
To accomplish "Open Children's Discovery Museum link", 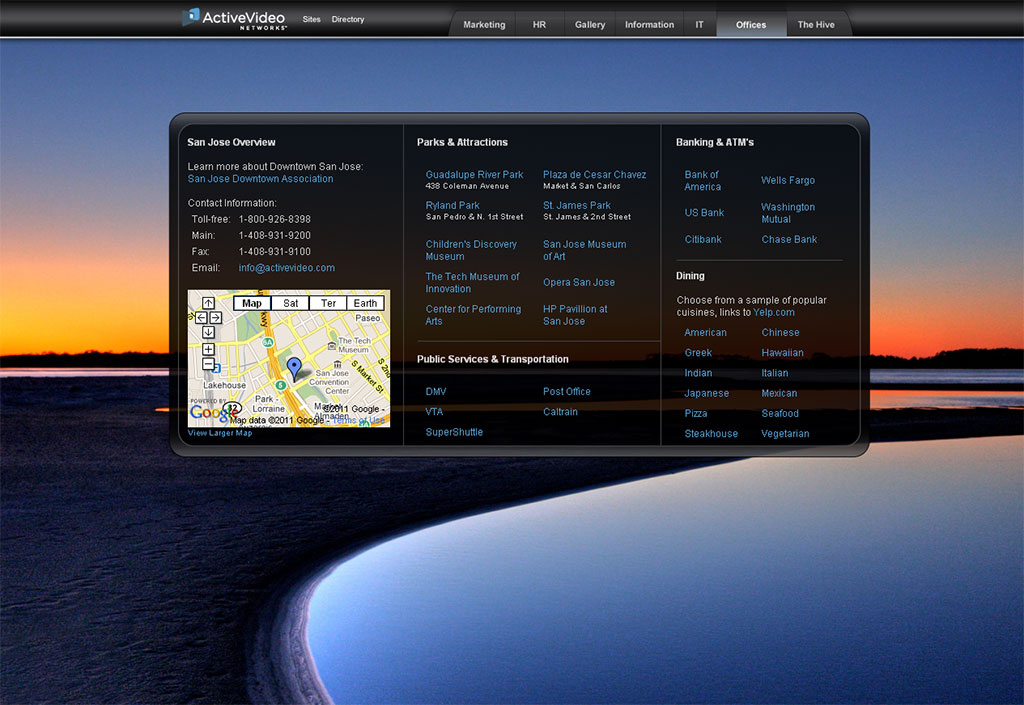I will point(471,250).
